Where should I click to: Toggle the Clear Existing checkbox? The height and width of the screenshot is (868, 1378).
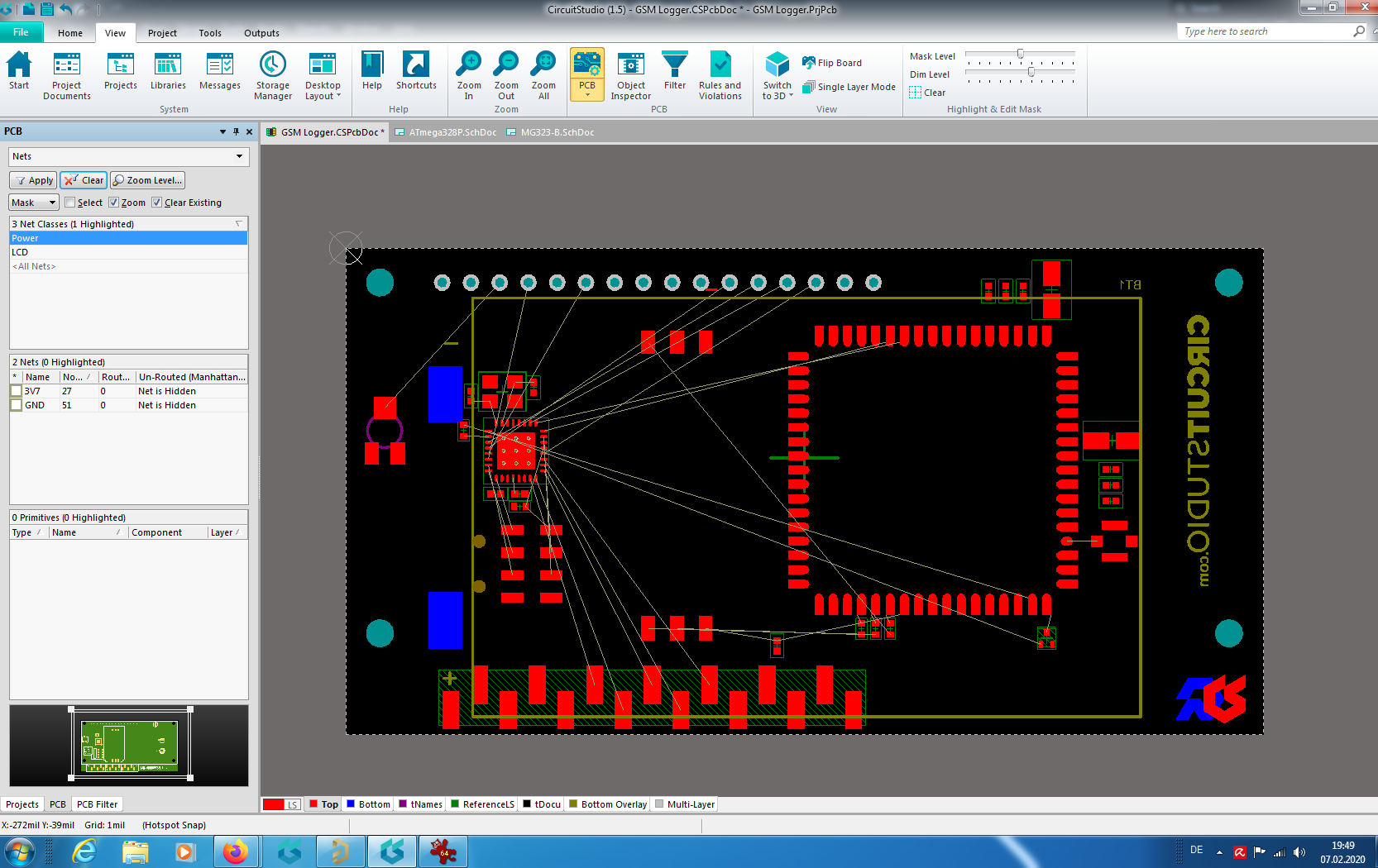(157, 203)
